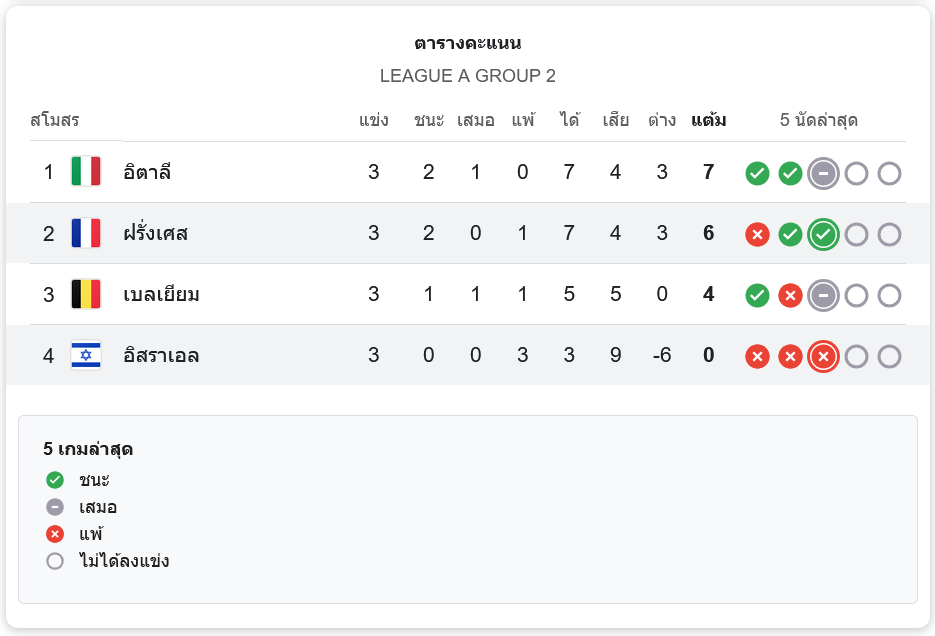
Task: Click the grey เสมอ legend icon
Action: [x=55, y=507]
